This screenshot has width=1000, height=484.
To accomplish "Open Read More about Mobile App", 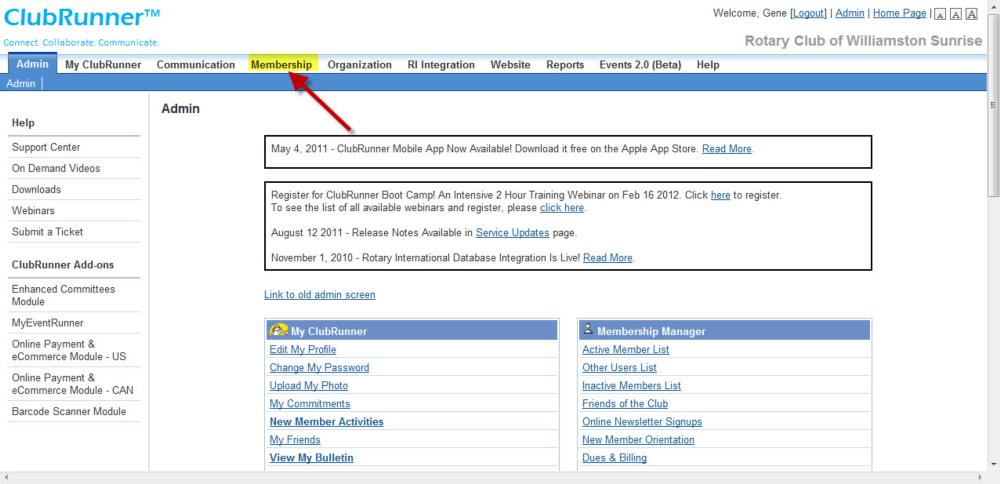I will [727, 149].
